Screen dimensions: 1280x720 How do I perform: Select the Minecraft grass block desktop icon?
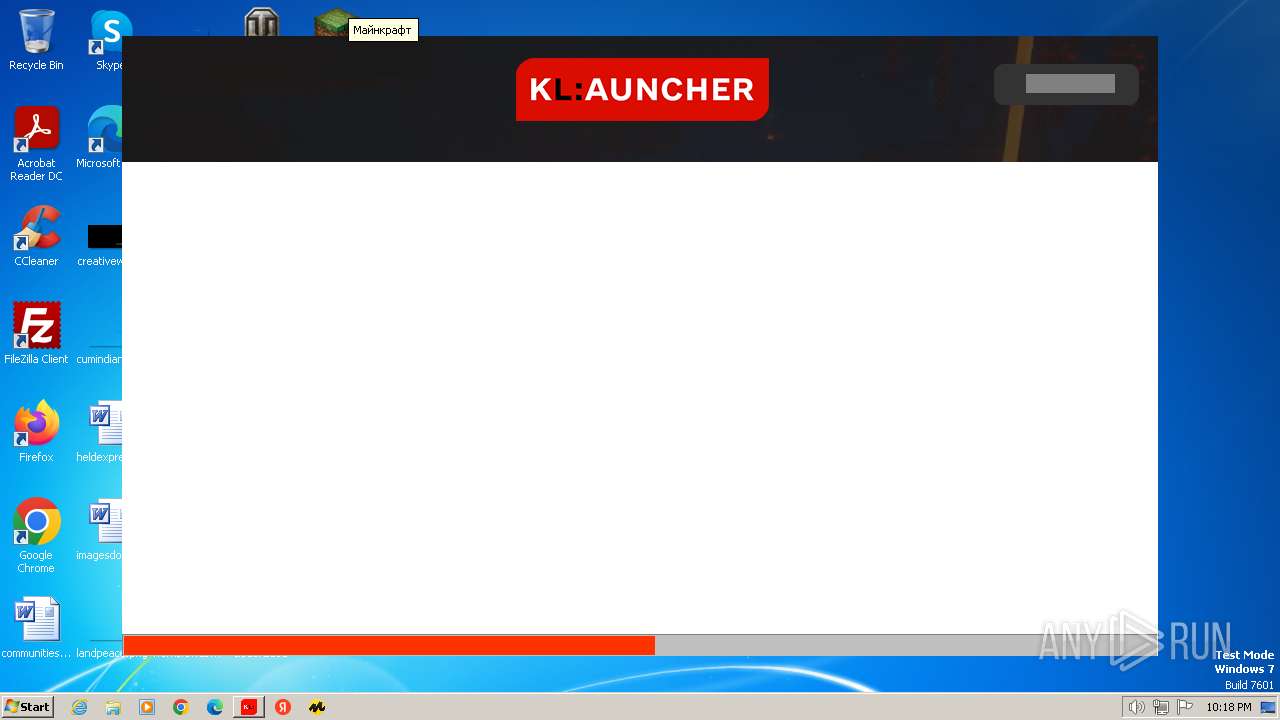(333, 22)
